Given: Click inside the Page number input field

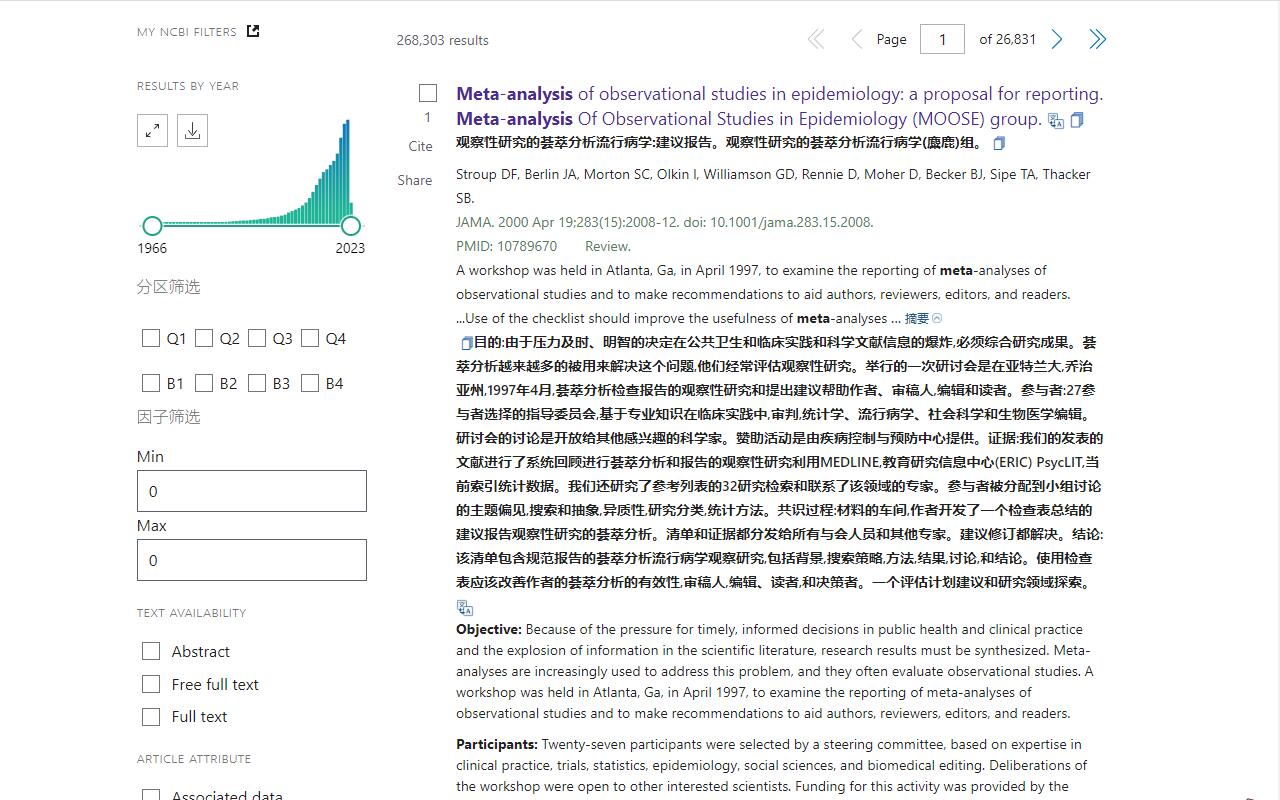Looking at the screenshot, I should (x=941, y=39).
